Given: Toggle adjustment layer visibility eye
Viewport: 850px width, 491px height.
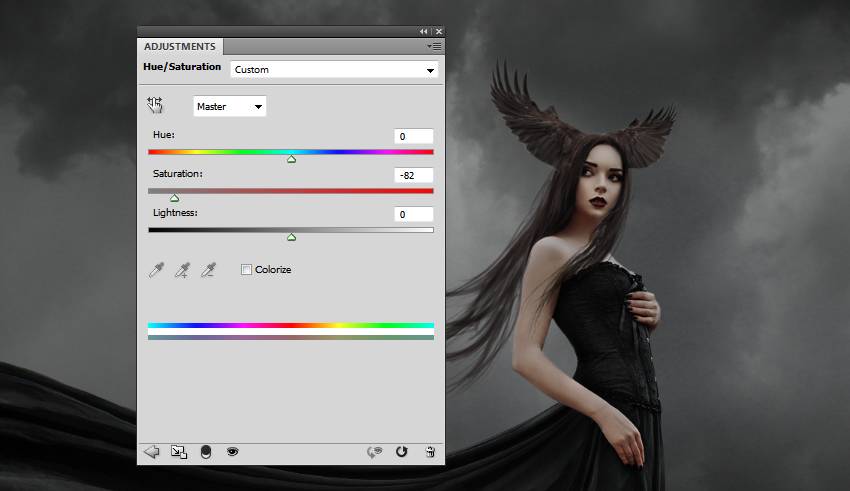Looking at the screenshot, I should point(232,452).
